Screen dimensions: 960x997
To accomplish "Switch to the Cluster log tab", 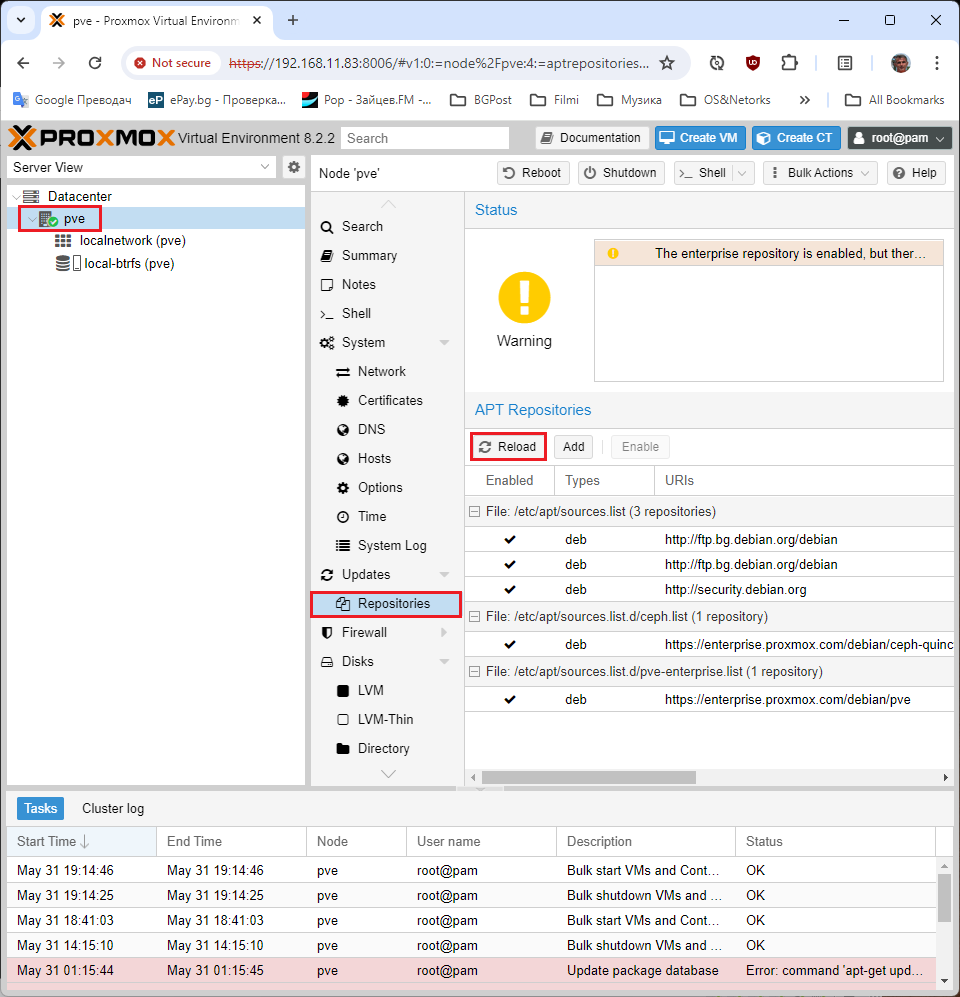I will tap(113, 809).
